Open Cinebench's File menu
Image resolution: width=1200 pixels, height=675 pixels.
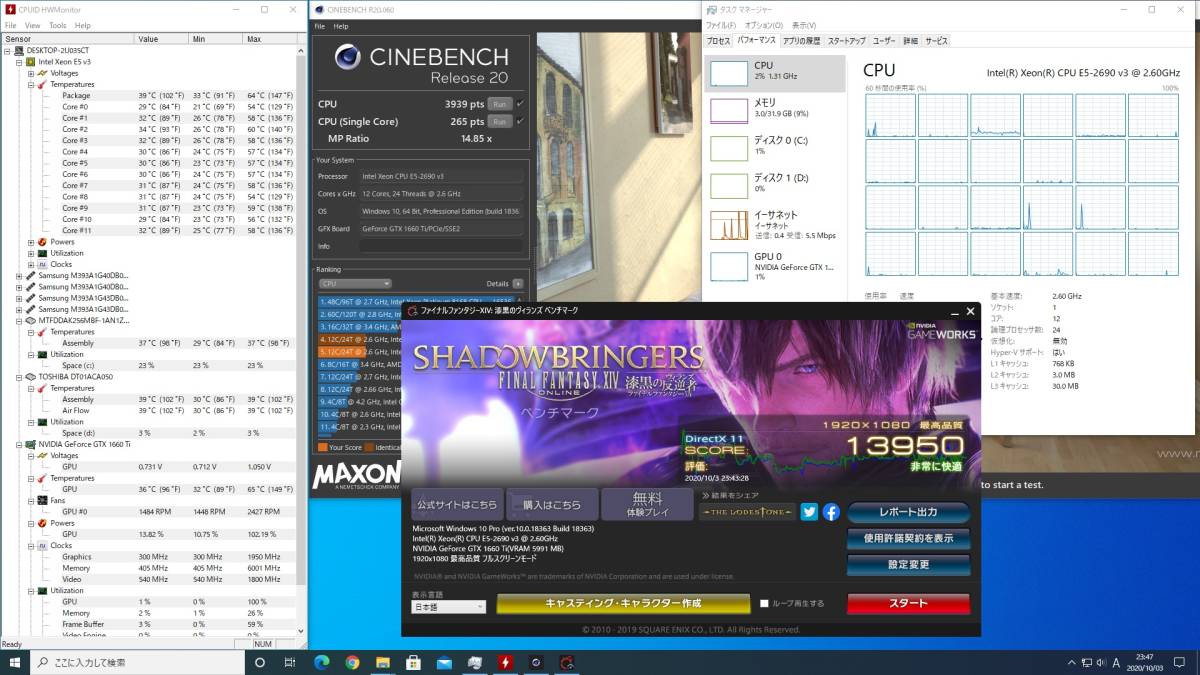click(320, 26)
